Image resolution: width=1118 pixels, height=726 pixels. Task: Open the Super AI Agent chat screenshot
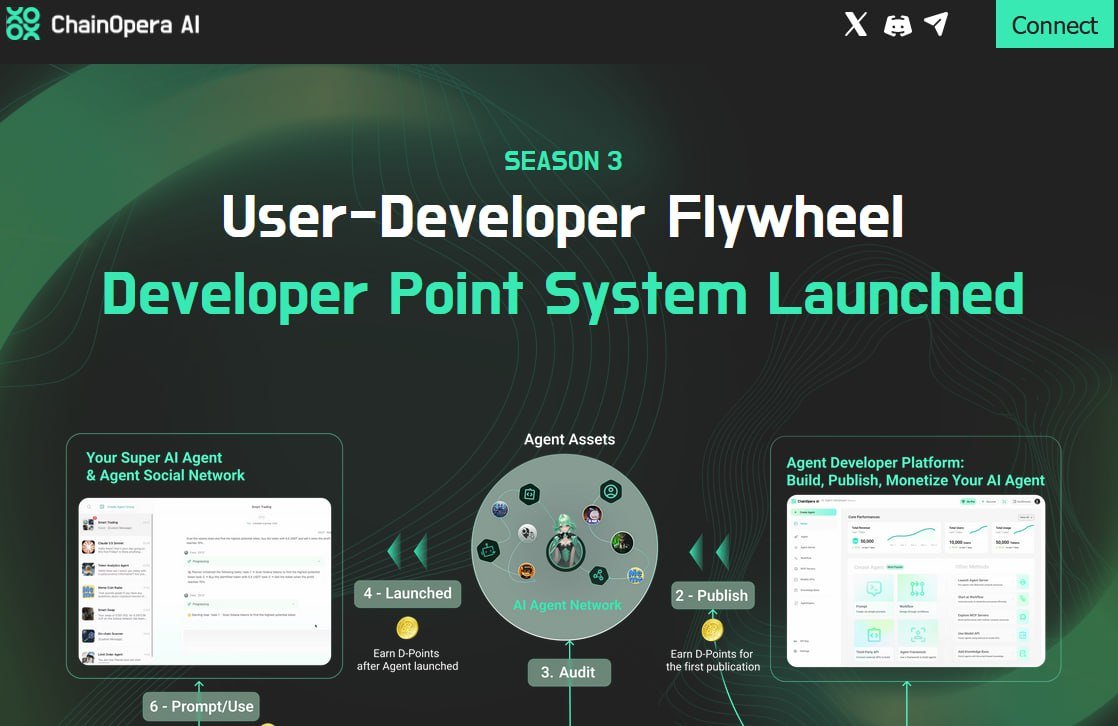pos(205,581)
